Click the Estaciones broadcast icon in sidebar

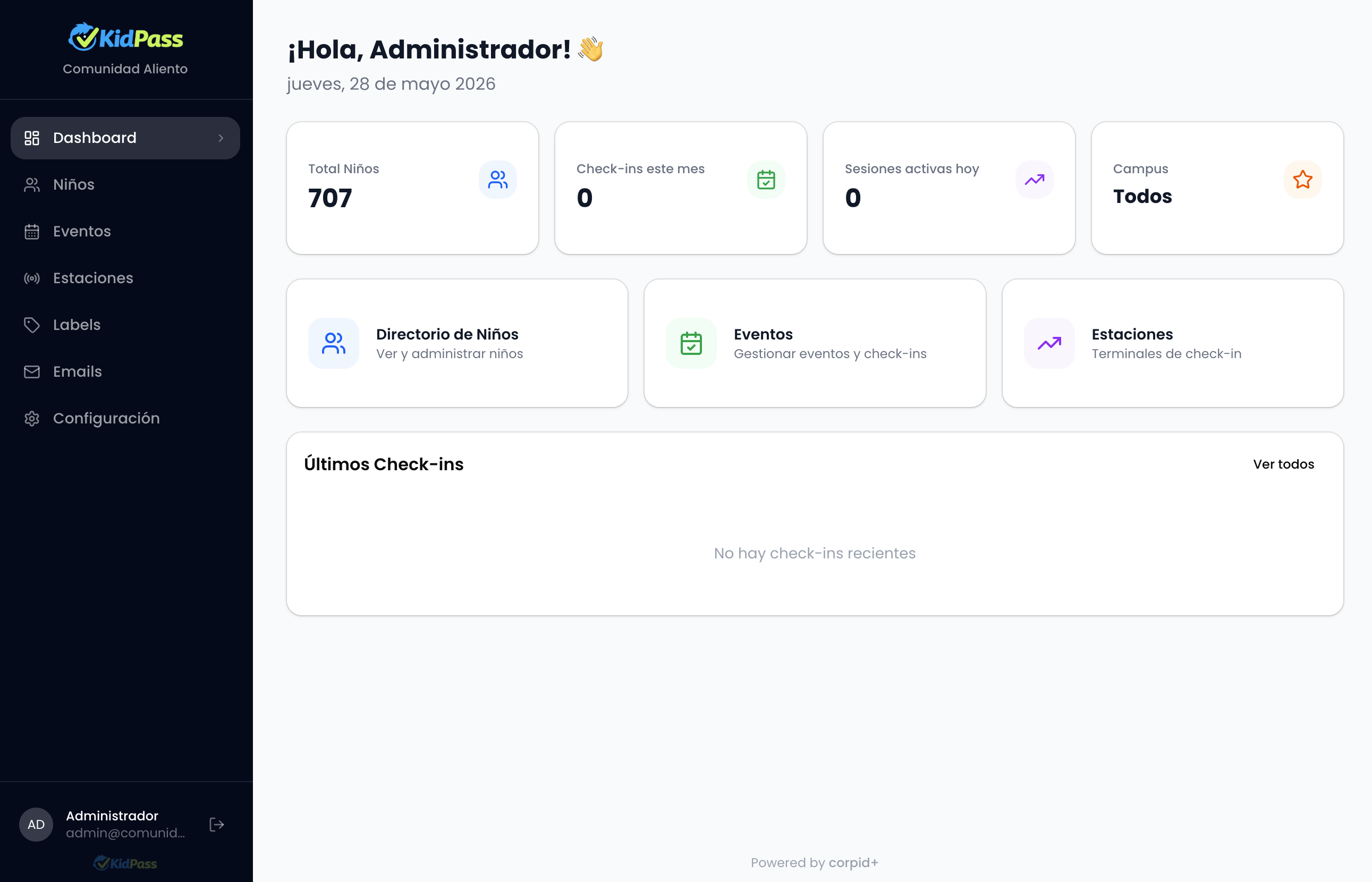[x=32, y=278]
